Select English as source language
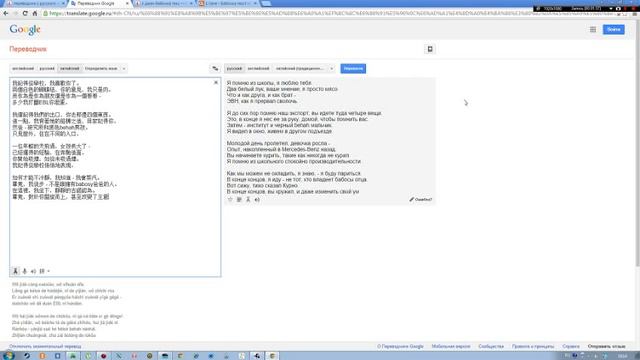Viewport: 640px width, 360px height. click(x=23, y=69)
